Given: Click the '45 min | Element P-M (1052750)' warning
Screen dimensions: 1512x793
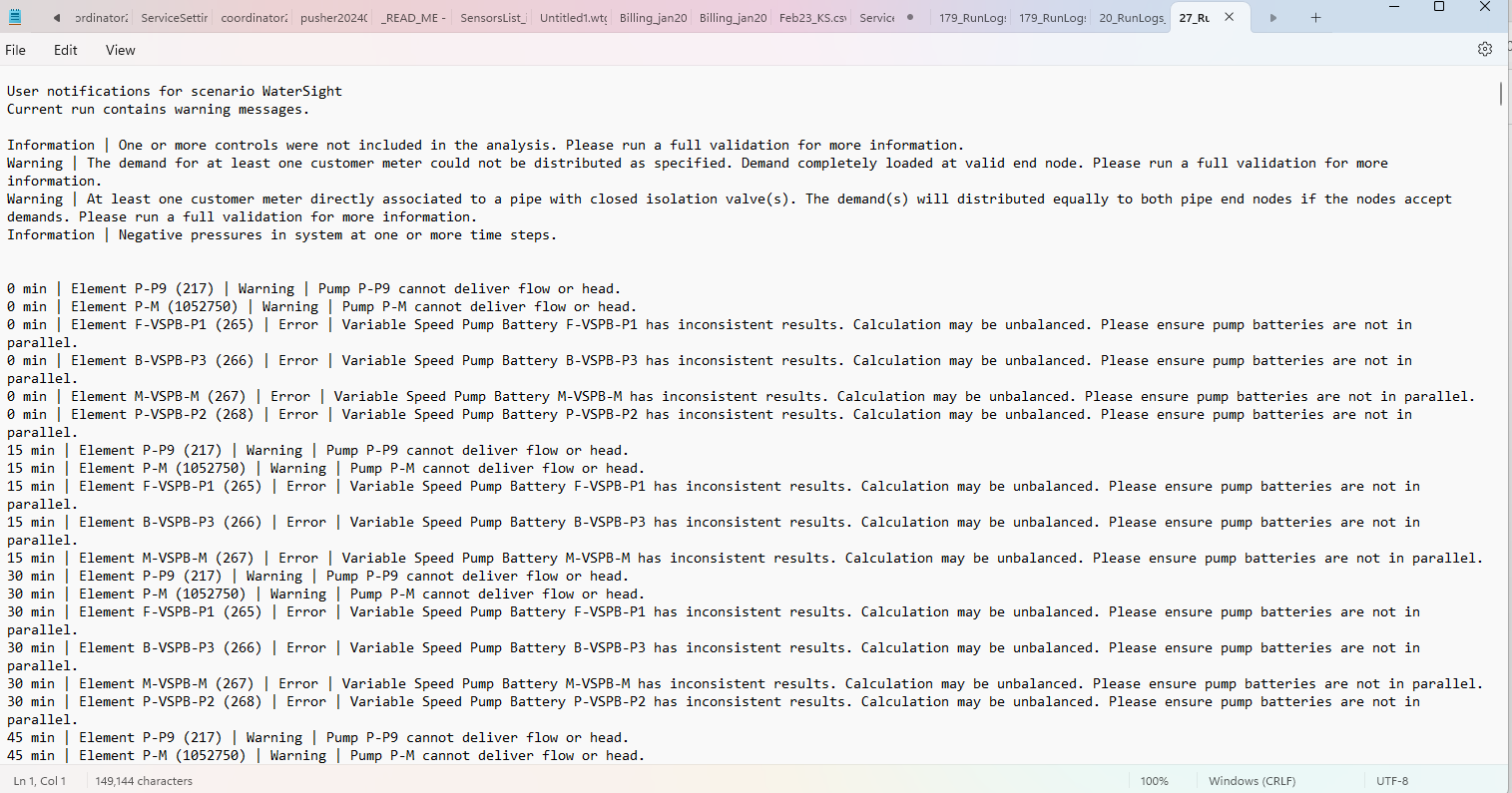Looking at the screenshot, I should coord(326,755).
